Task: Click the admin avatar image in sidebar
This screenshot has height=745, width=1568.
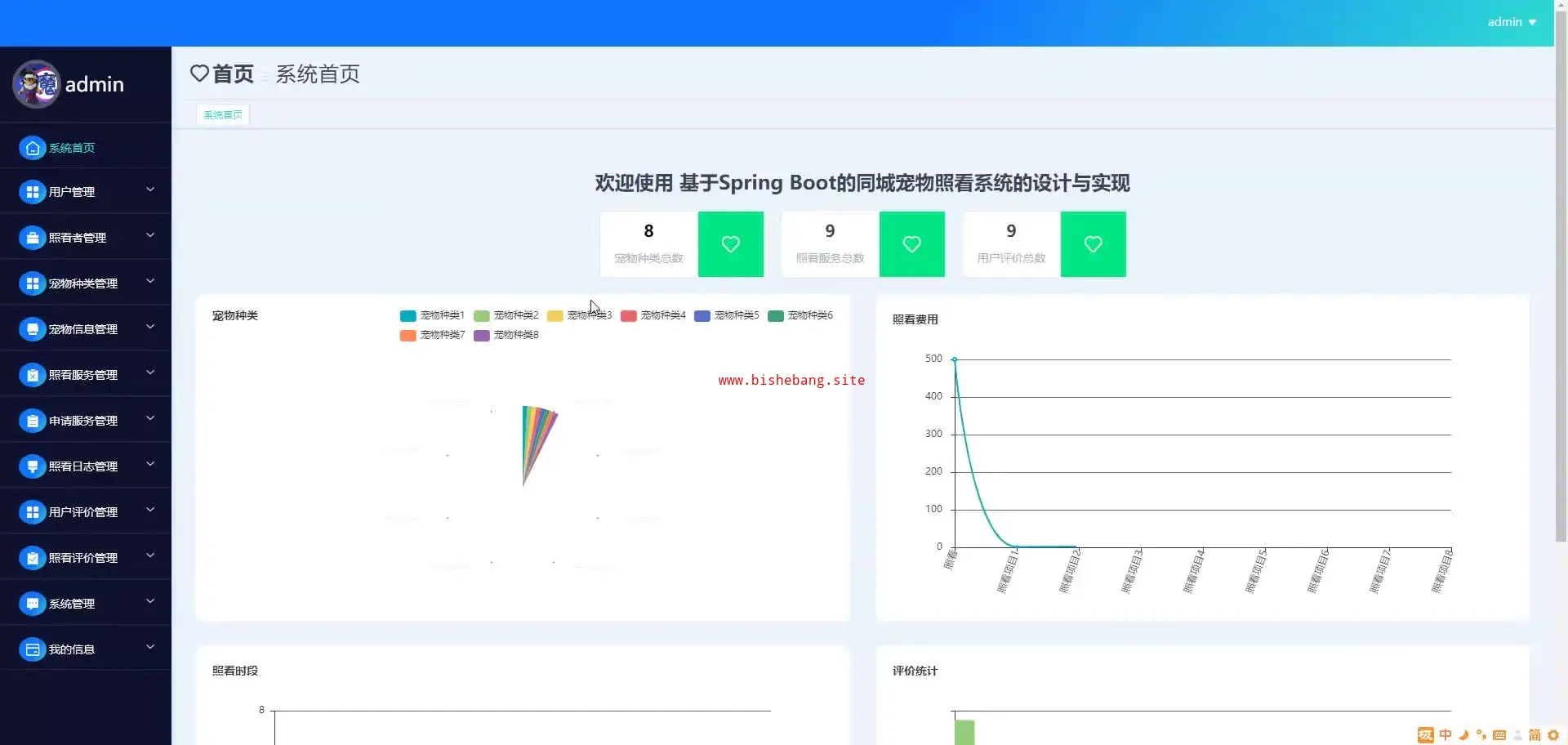Action: (x=36, y=84)
